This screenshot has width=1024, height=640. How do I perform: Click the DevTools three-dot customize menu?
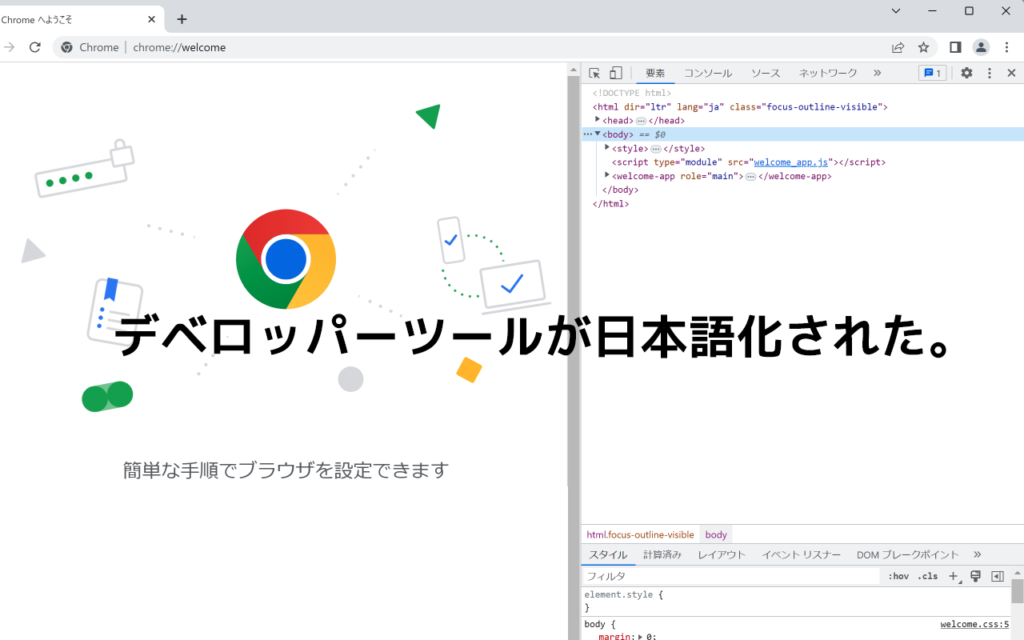coord(989,73)
